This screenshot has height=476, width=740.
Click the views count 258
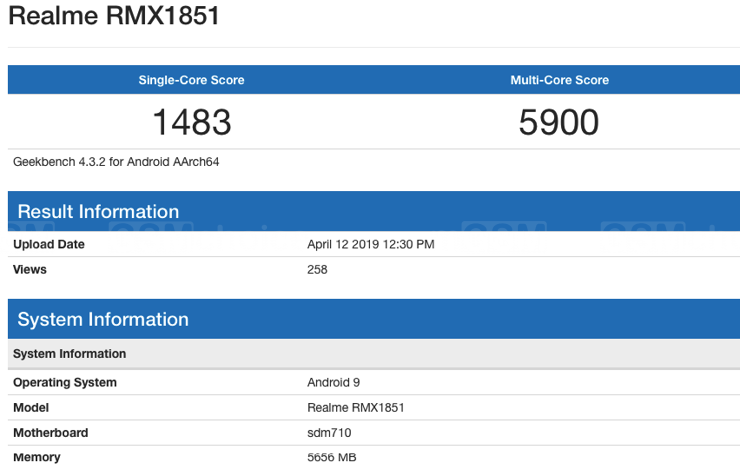pos(317,269)
